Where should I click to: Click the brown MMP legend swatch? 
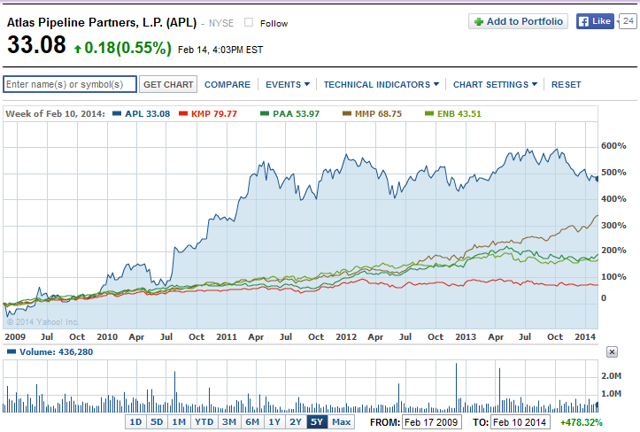point(347,114)
